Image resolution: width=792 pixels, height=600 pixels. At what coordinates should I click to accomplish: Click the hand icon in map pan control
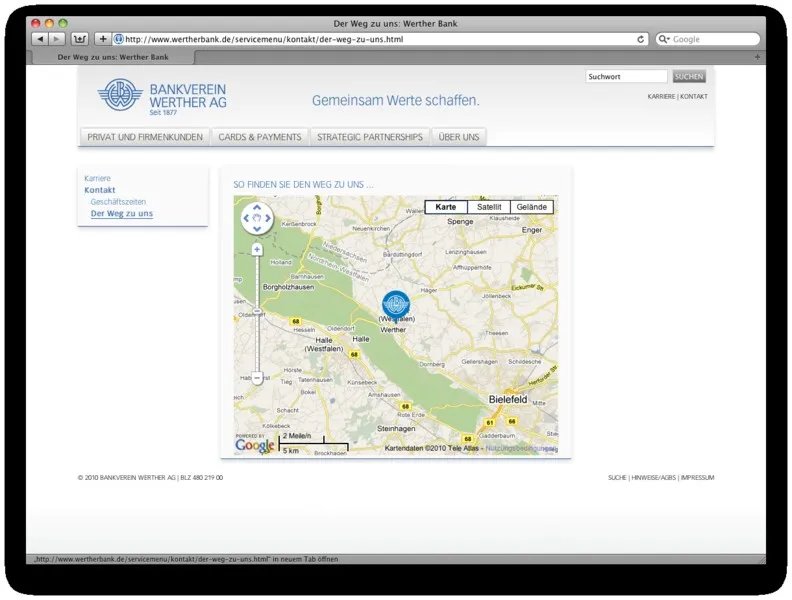(257, 218)
